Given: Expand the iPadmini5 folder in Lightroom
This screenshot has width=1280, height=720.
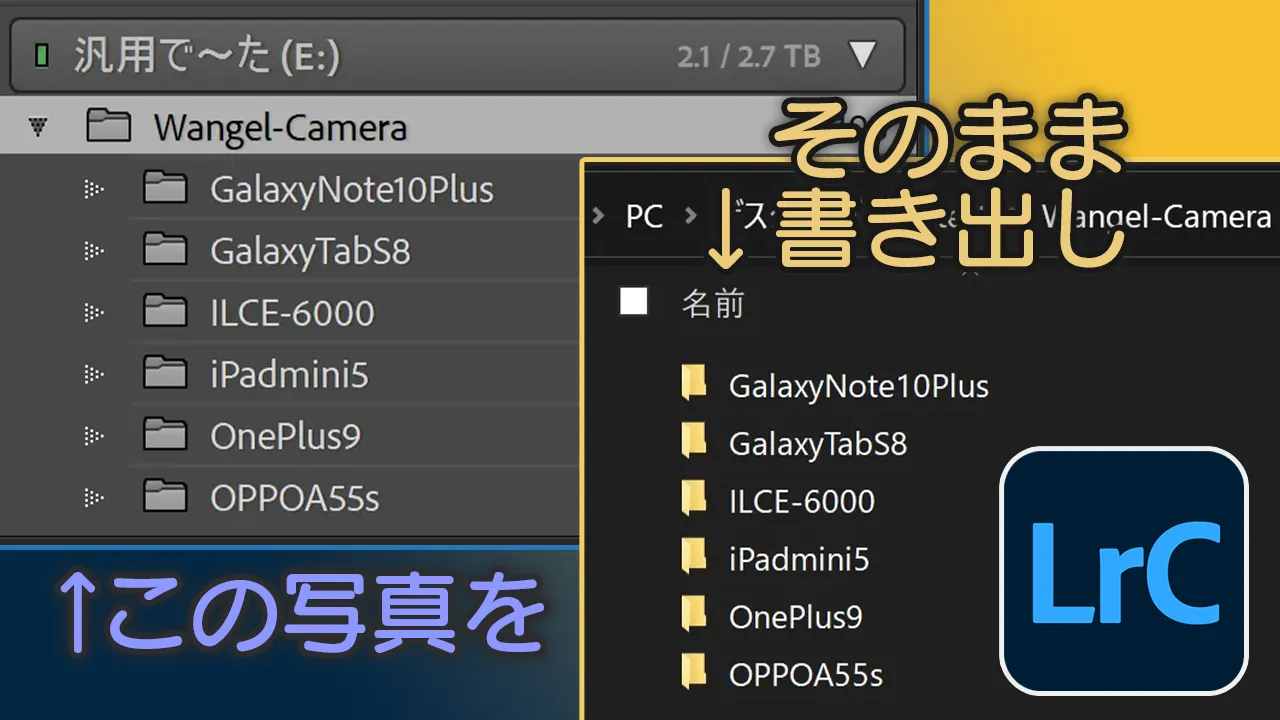Looking at the screenshot, I should [94, 374].
